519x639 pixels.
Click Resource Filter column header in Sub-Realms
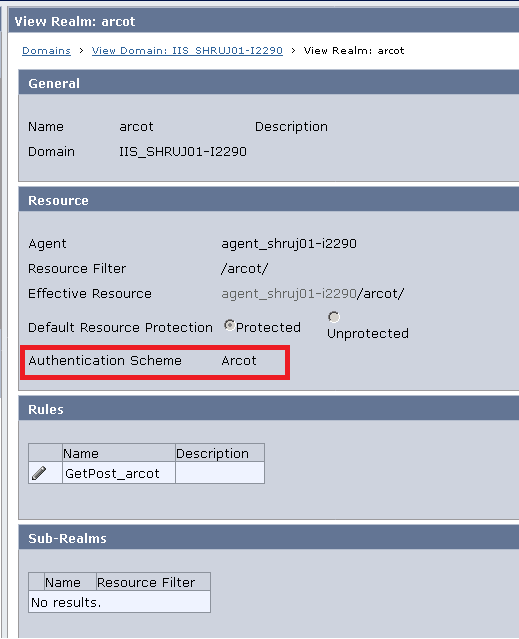(x=153, y=582)
